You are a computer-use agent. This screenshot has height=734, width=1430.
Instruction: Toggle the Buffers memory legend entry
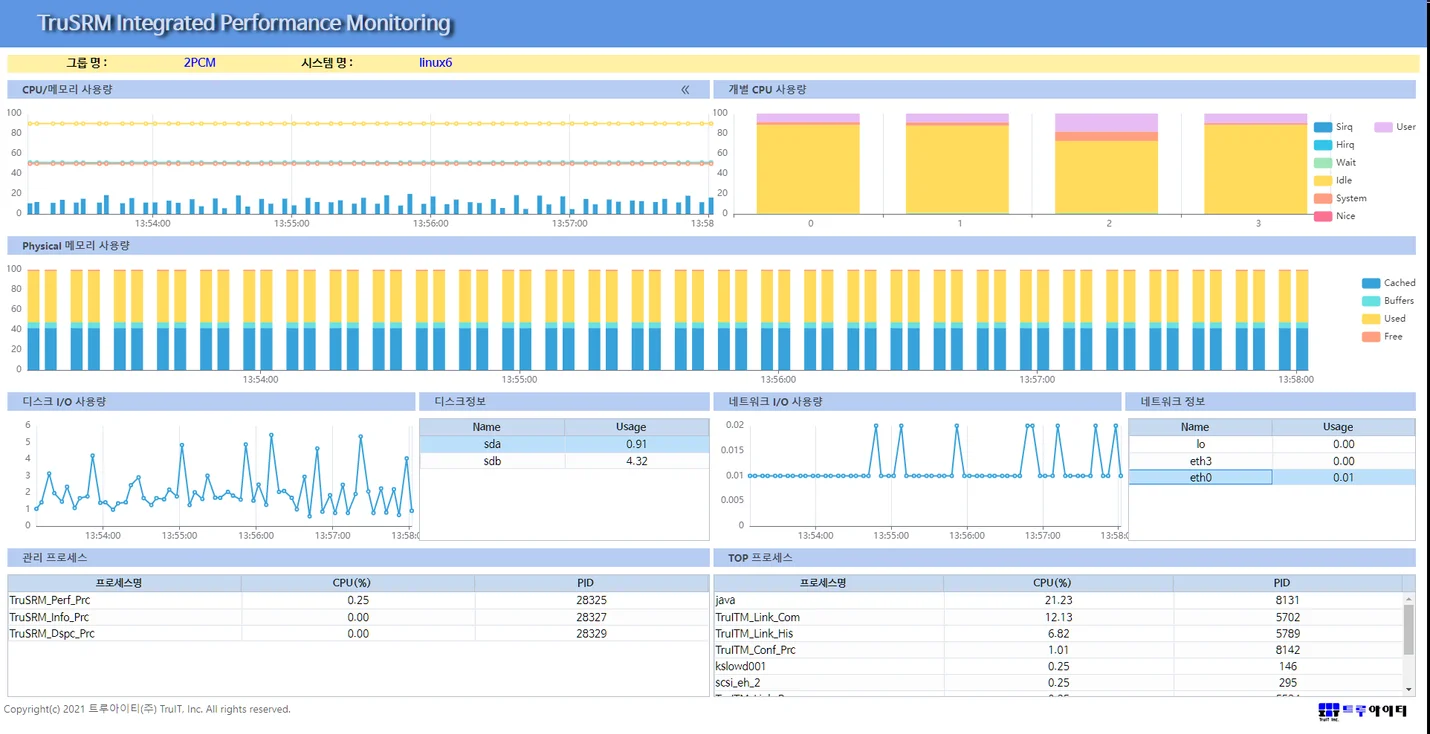tap(1388, 301)
